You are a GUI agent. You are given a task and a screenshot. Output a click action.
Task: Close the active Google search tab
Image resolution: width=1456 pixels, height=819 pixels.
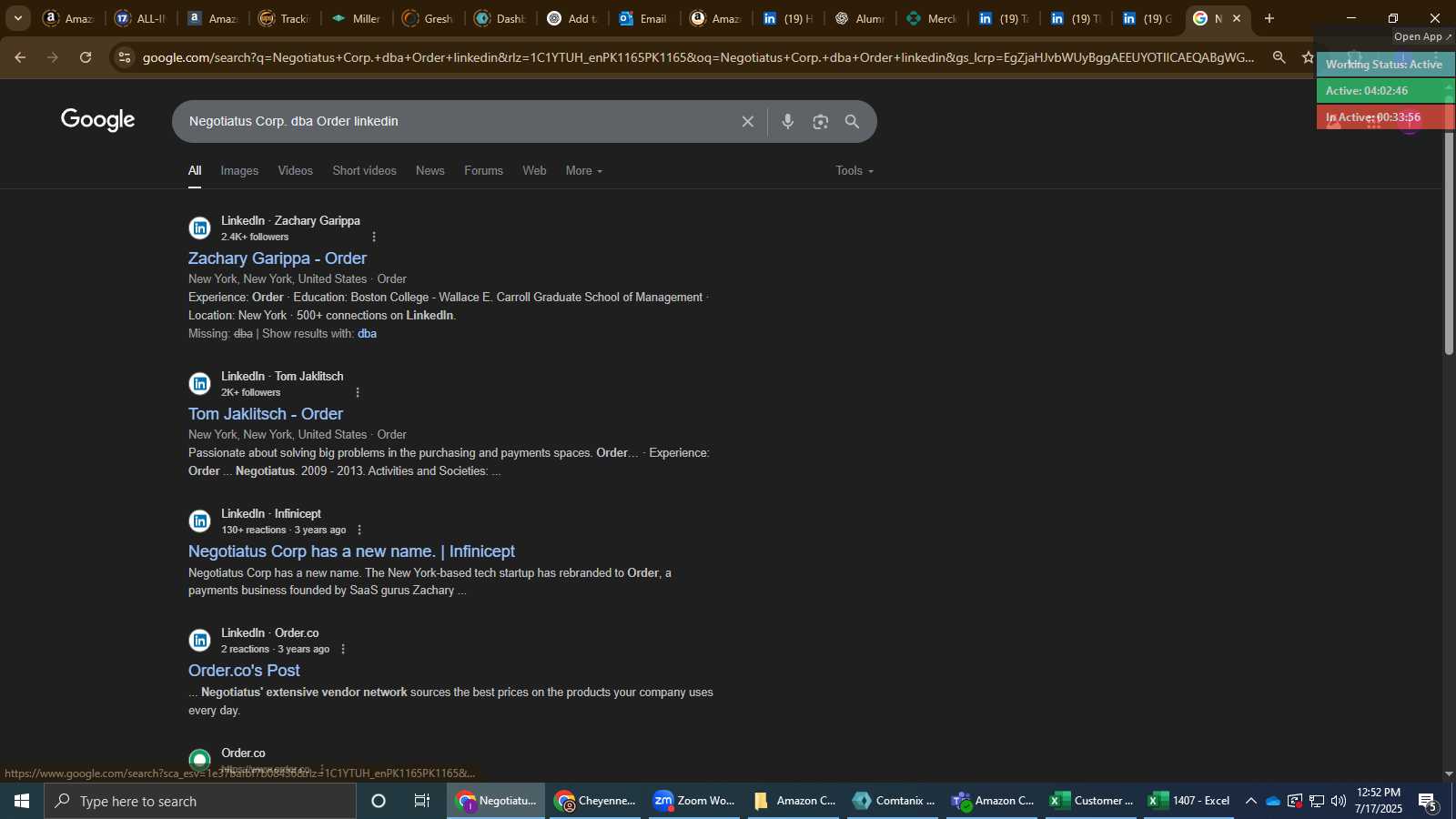point(1237,18)
